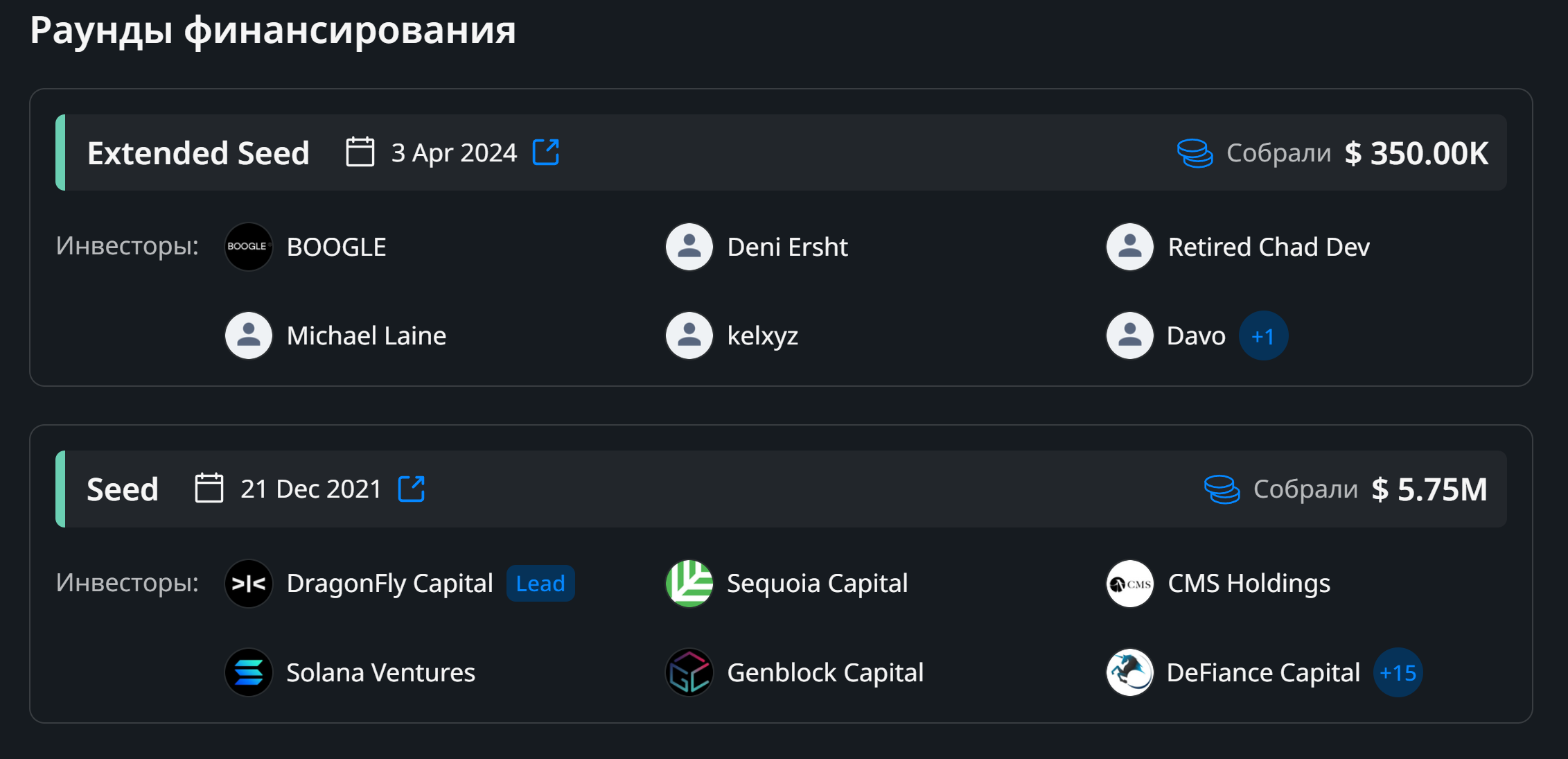
Task: Click the Extended Seed round title
Action: pos(198,153)
